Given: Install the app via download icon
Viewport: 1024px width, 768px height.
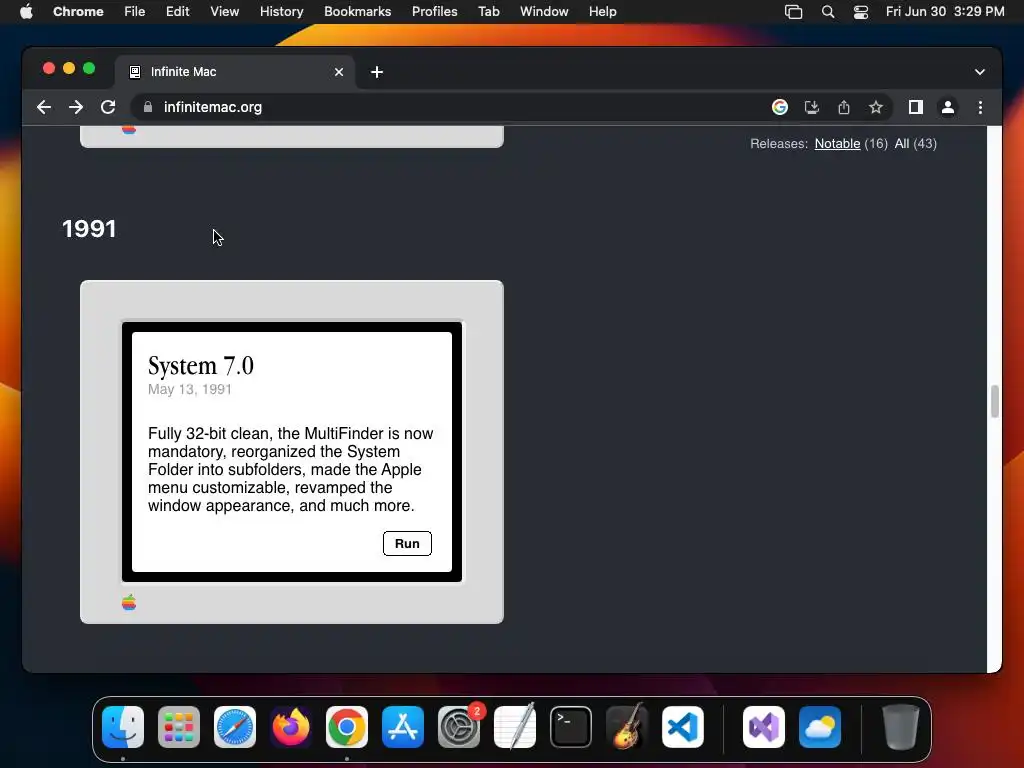Looking at the screenshot, I should (812, 107).
